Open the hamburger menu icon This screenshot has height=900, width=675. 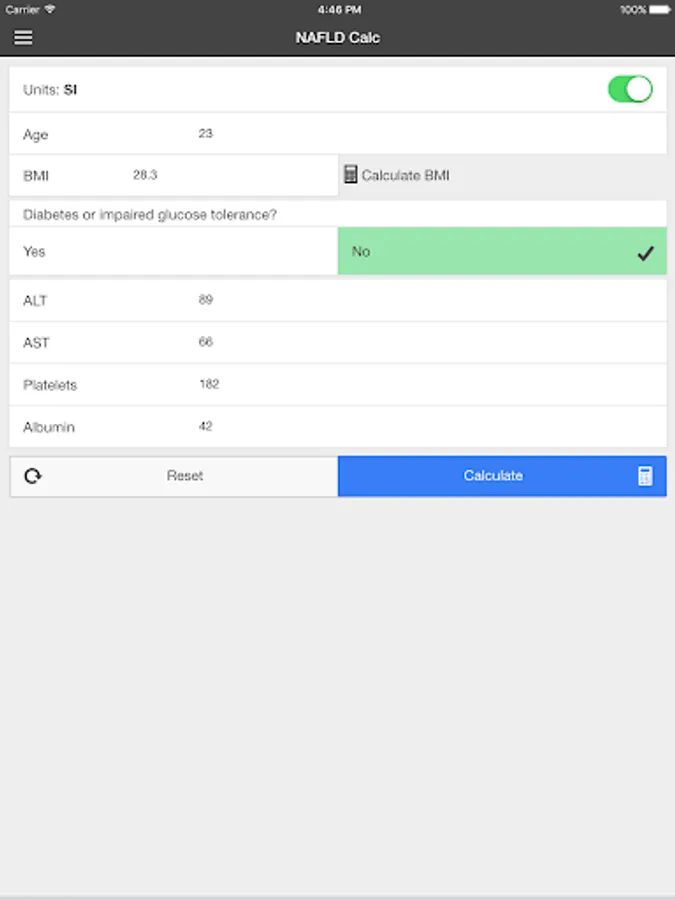point(23,37)
